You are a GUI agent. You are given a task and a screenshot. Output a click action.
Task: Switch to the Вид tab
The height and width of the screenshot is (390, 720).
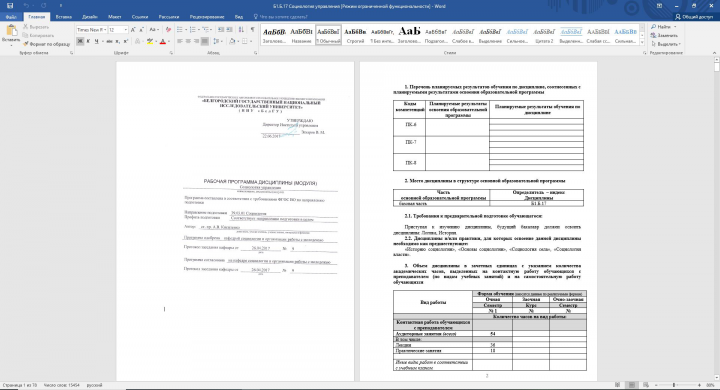(x=239, y=17)
